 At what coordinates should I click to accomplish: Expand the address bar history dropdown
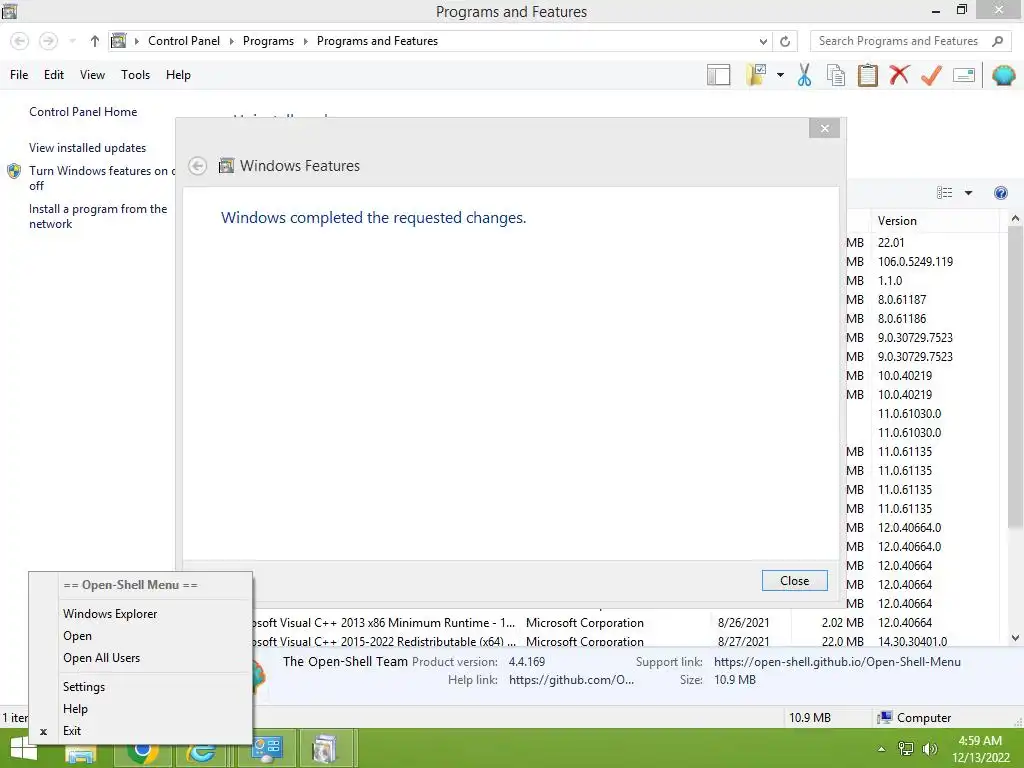pos(763,41)
